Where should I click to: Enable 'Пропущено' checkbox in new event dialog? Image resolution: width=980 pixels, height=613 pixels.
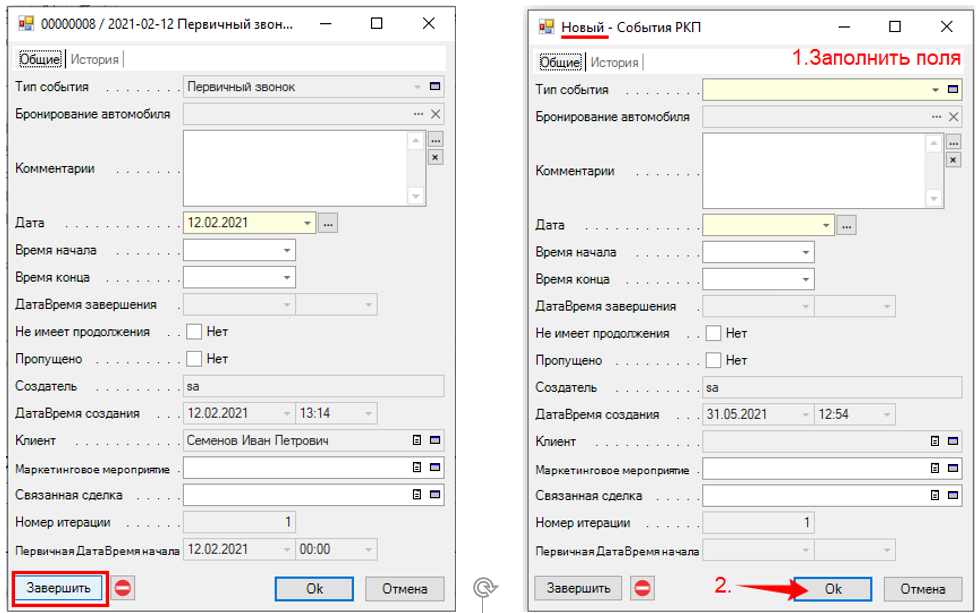[714, 359]
